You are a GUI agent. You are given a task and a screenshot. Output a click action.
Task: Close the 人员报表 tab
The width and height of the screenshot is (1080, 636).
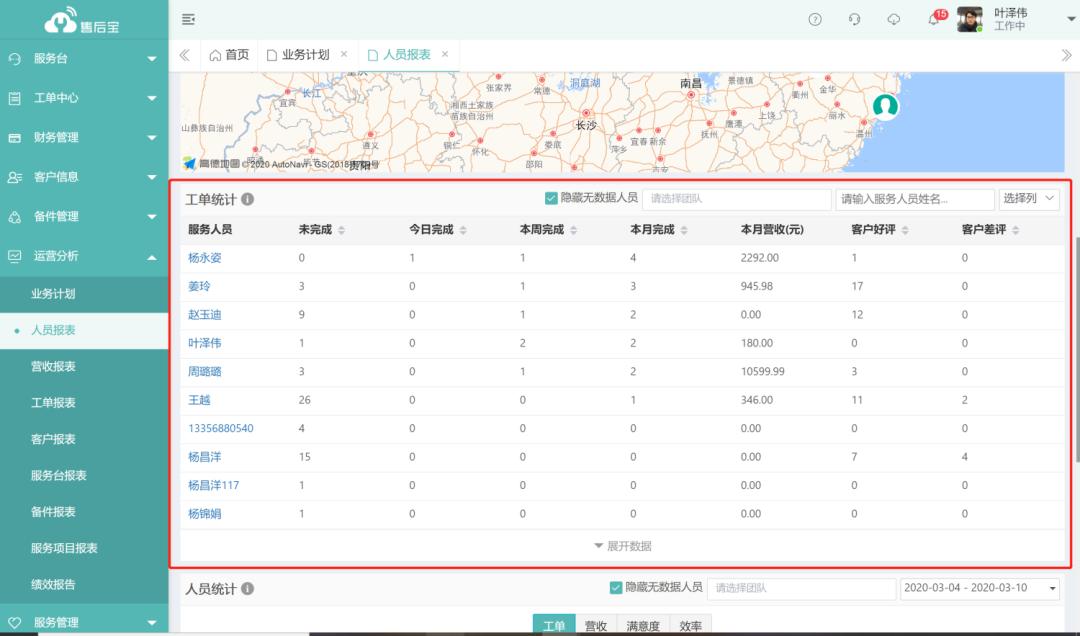(445, 54)
